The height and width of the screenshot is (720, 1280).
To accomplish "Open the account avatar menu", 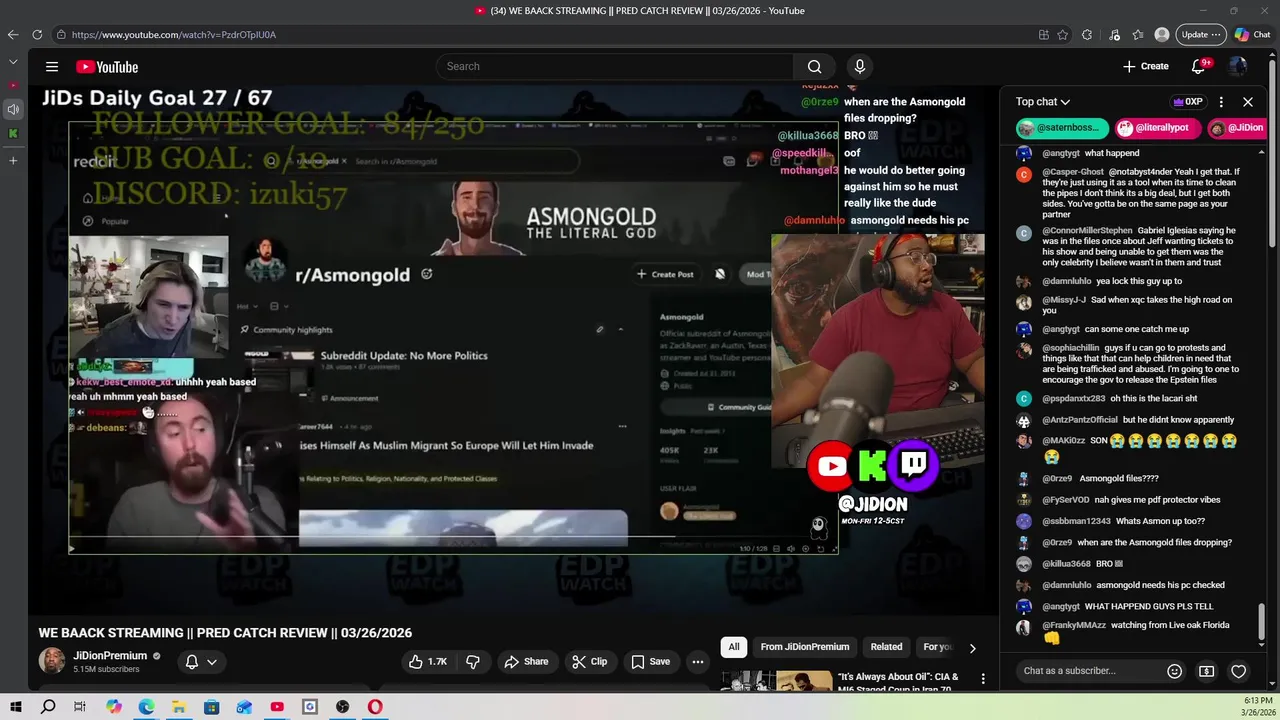I will (1238, 67).
